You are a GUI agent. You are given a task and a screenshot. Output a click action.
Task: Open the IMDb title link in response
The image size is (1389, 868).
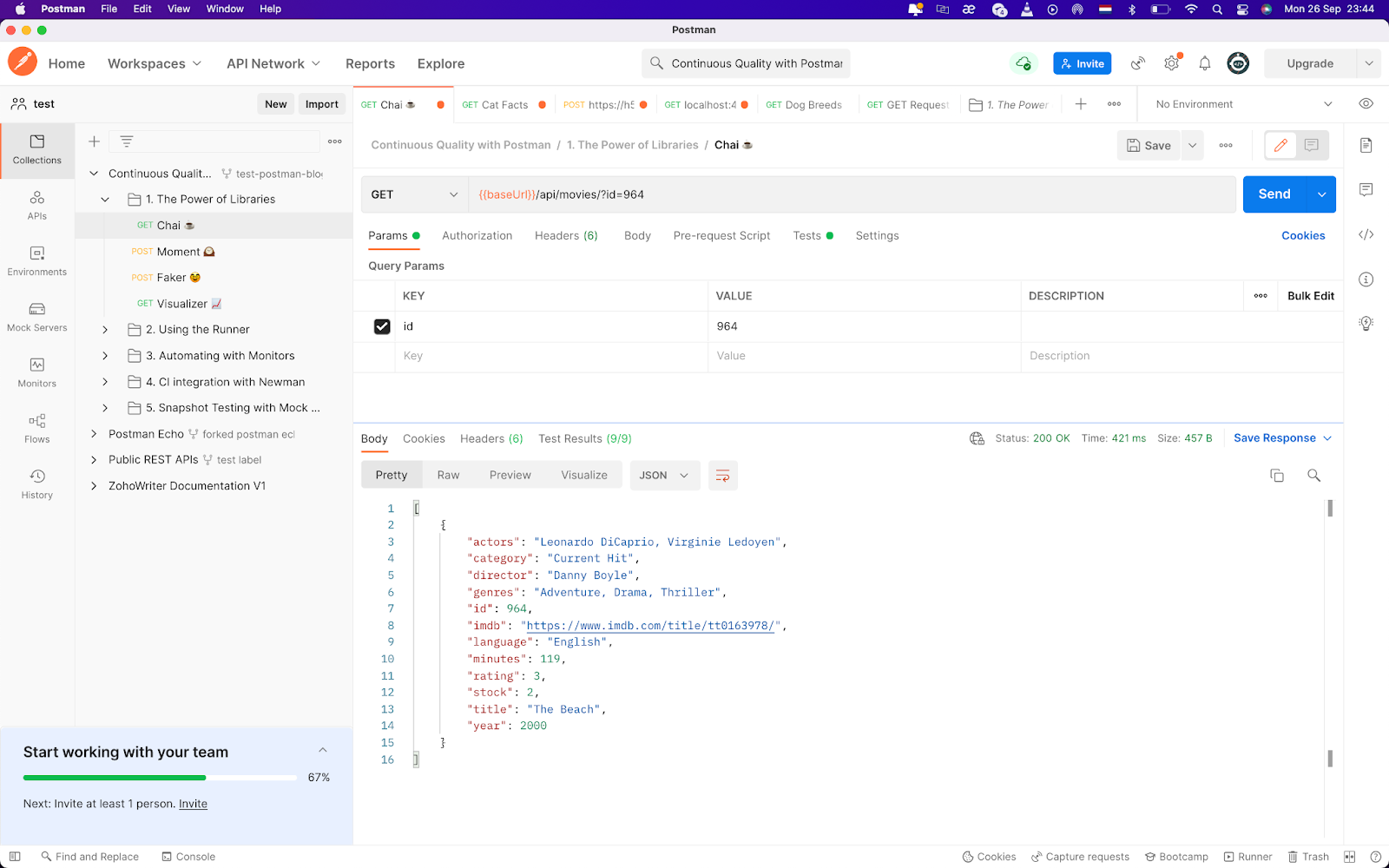pos(650,626)
